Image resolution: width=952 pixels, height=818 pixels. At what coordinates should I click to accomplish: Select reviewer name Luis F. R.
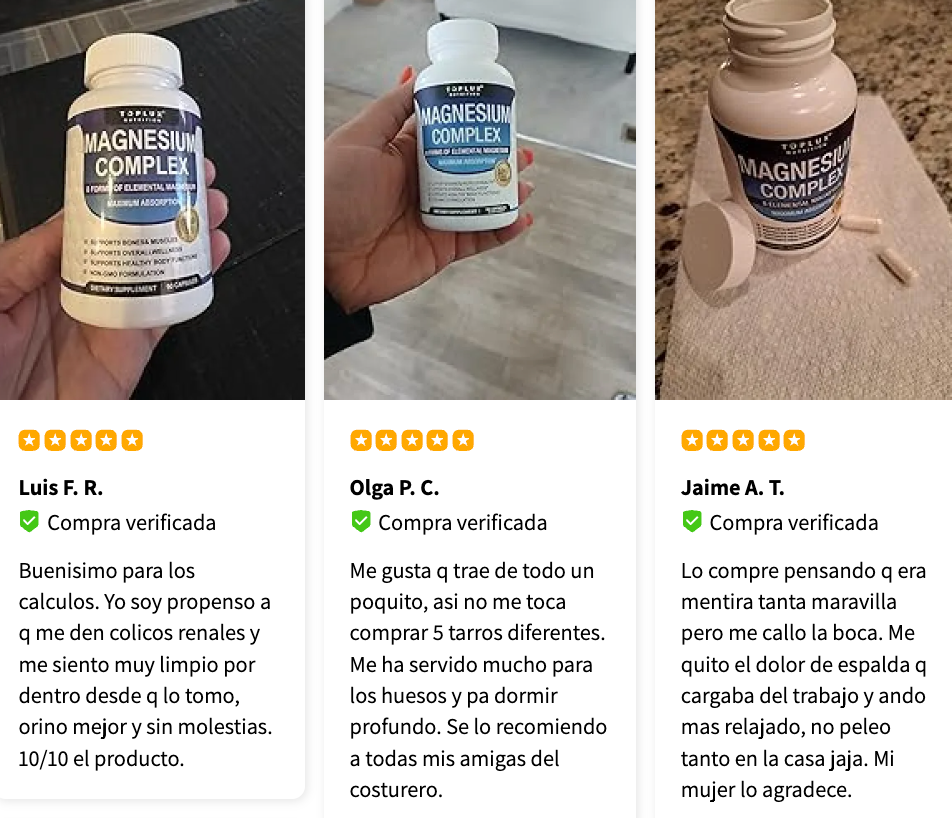tap(61, 488)
